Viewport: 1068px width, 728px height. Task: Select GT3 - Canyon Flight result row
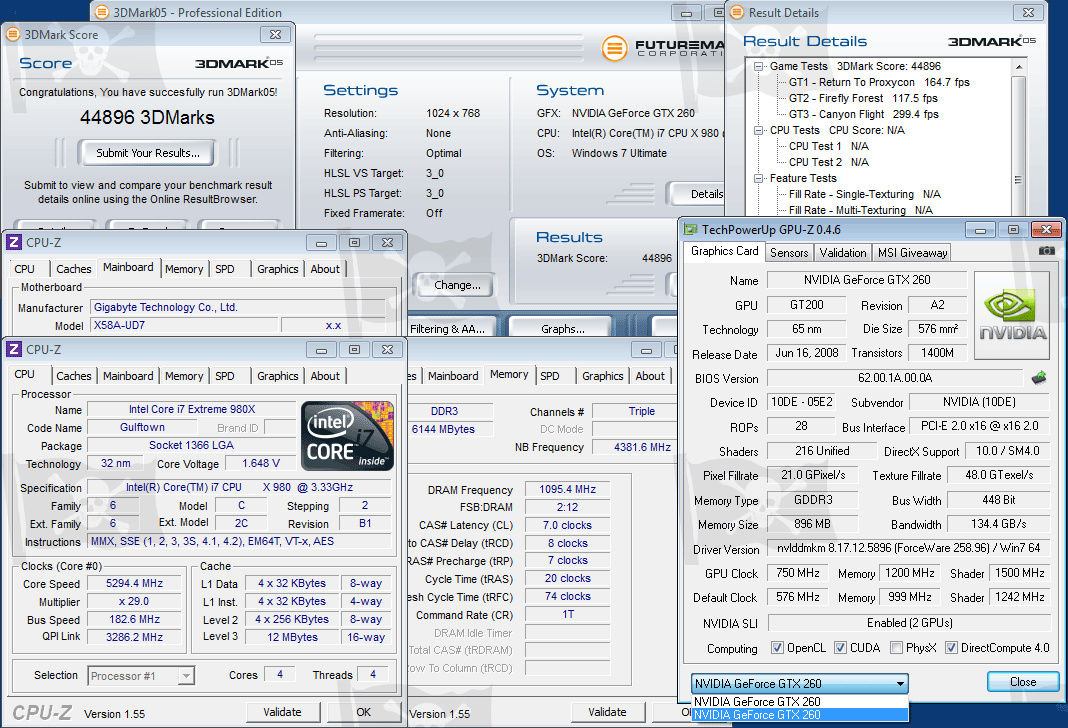(x=863, y=114)
